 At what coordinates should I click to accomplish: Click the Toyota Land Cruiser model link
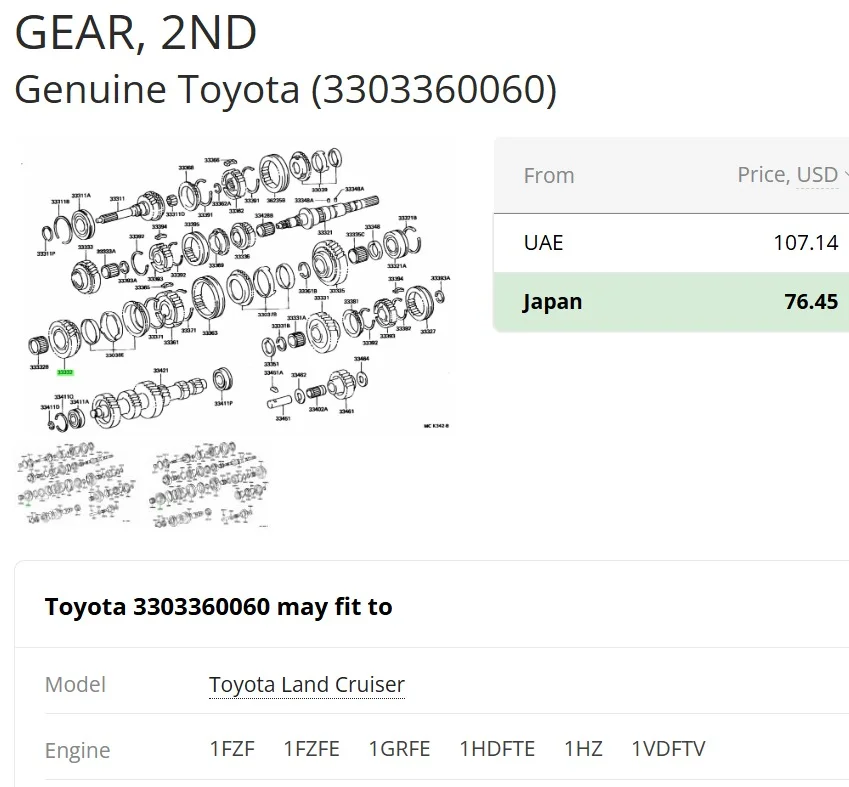(306, 685)
